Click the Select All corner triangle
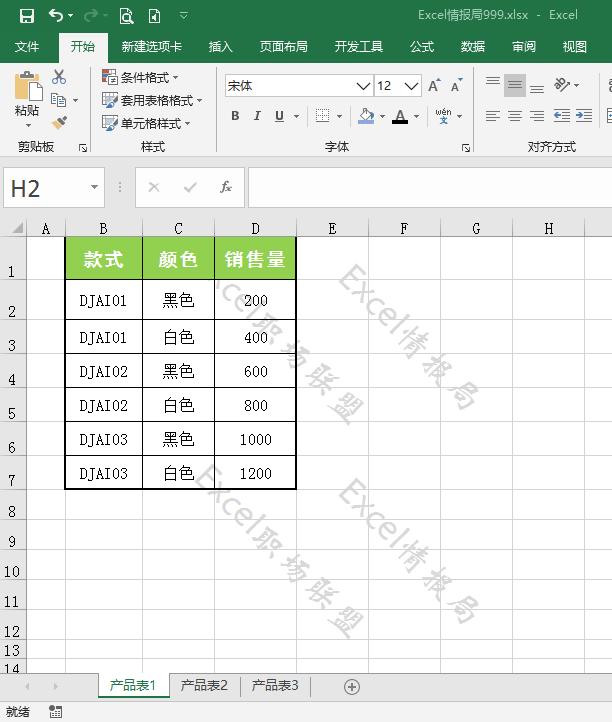 tap(17, 228)
